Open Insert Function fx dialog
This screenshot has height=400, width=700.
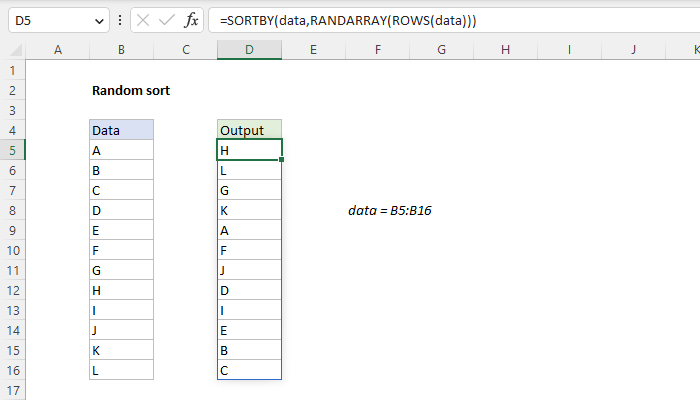(191, 20)
